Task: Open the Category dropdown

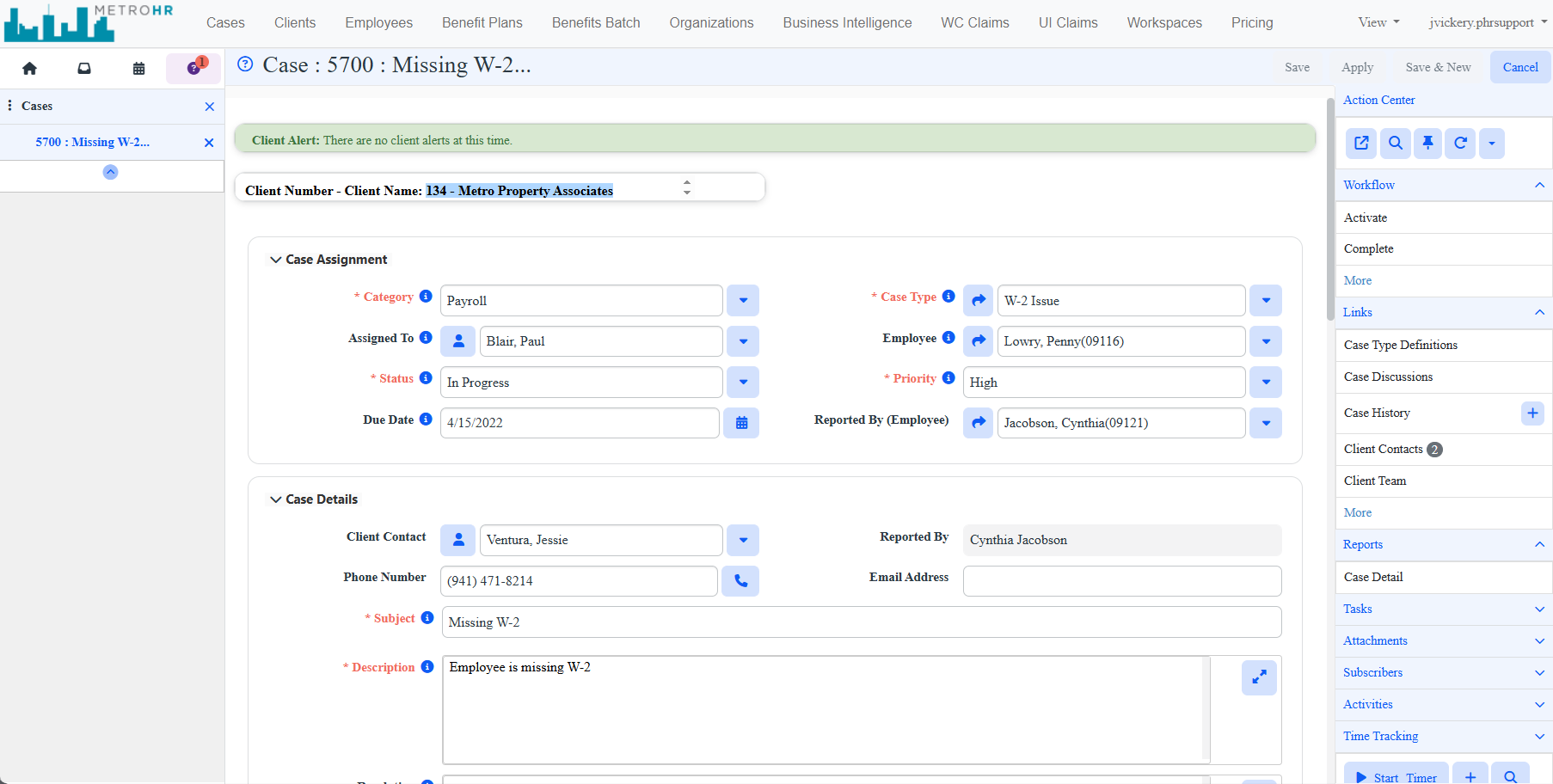Action: 743,300
